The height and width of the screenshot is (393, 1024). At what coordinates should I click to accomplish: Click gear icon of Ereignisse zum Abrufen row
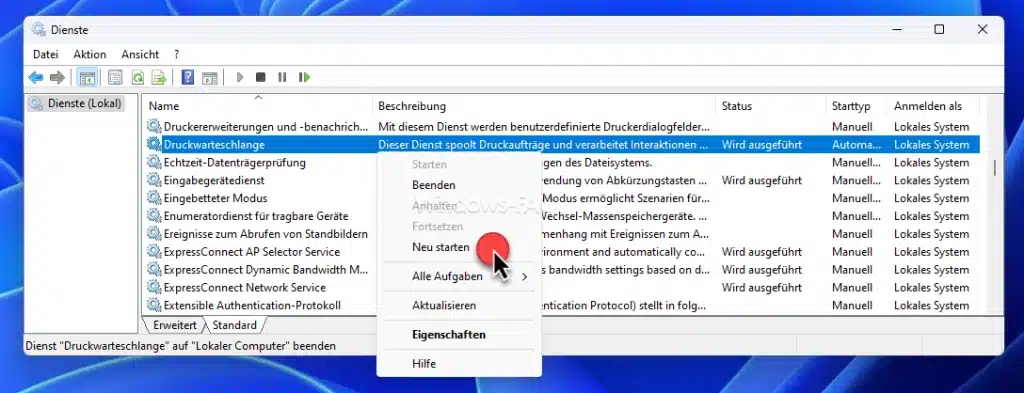point(154,234)
